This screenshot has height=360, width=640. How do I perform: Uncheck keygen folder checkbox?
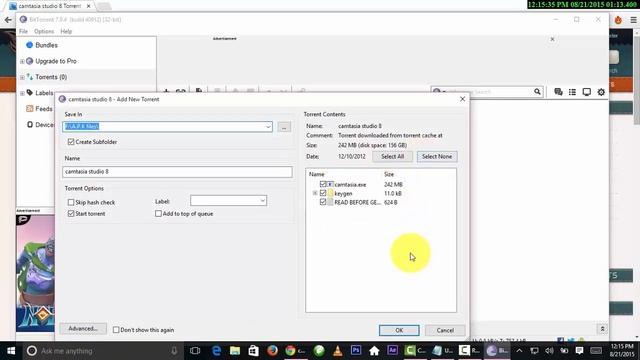tap(323, 193)
